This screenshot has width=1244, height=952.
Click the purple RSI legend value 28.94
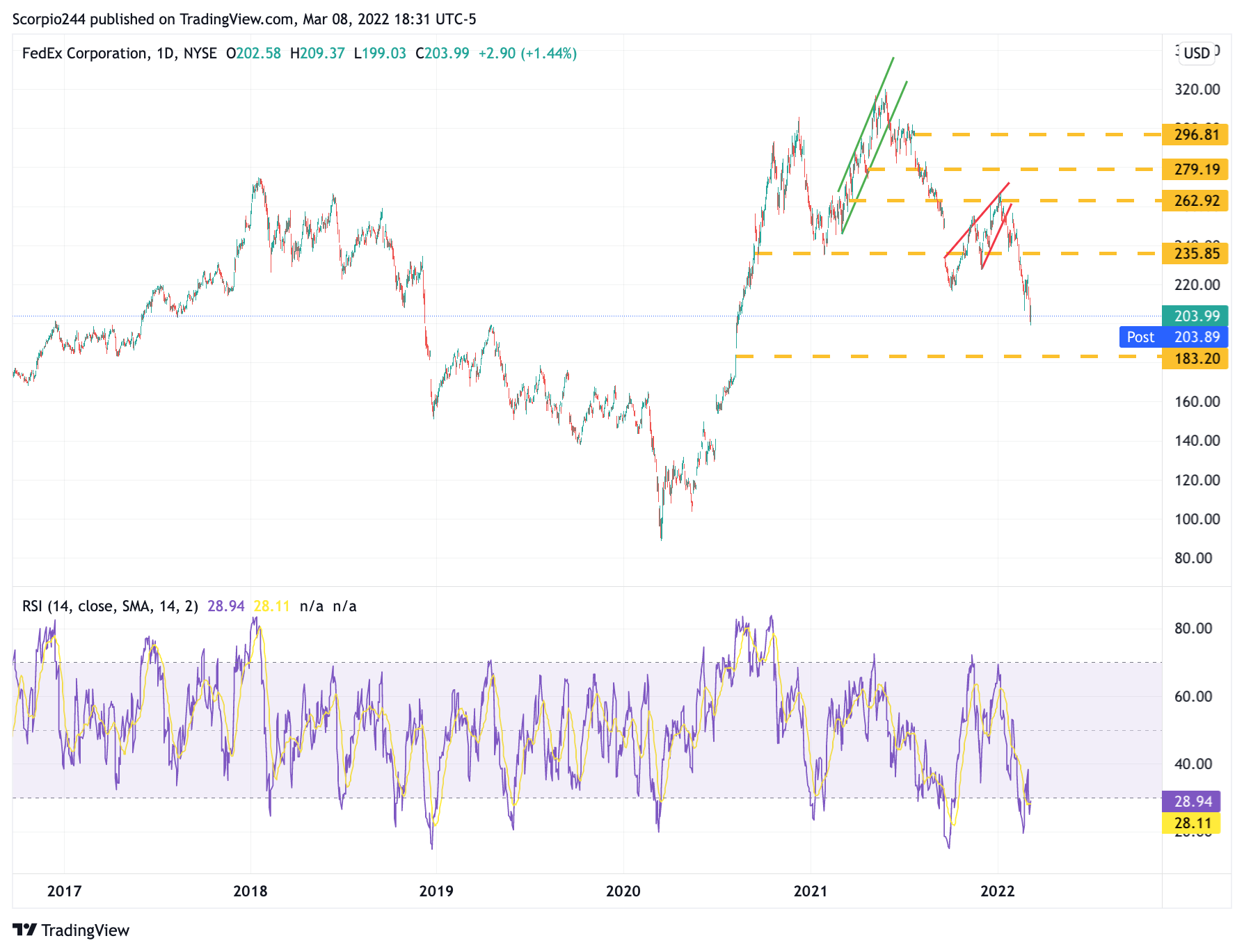point(226,606)
